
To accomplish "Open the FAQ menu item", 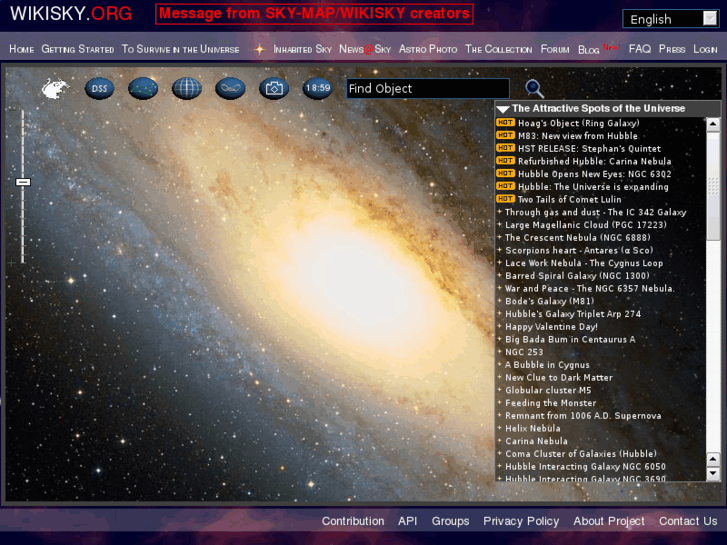I will pyautogui.click(x=639, y=49).
